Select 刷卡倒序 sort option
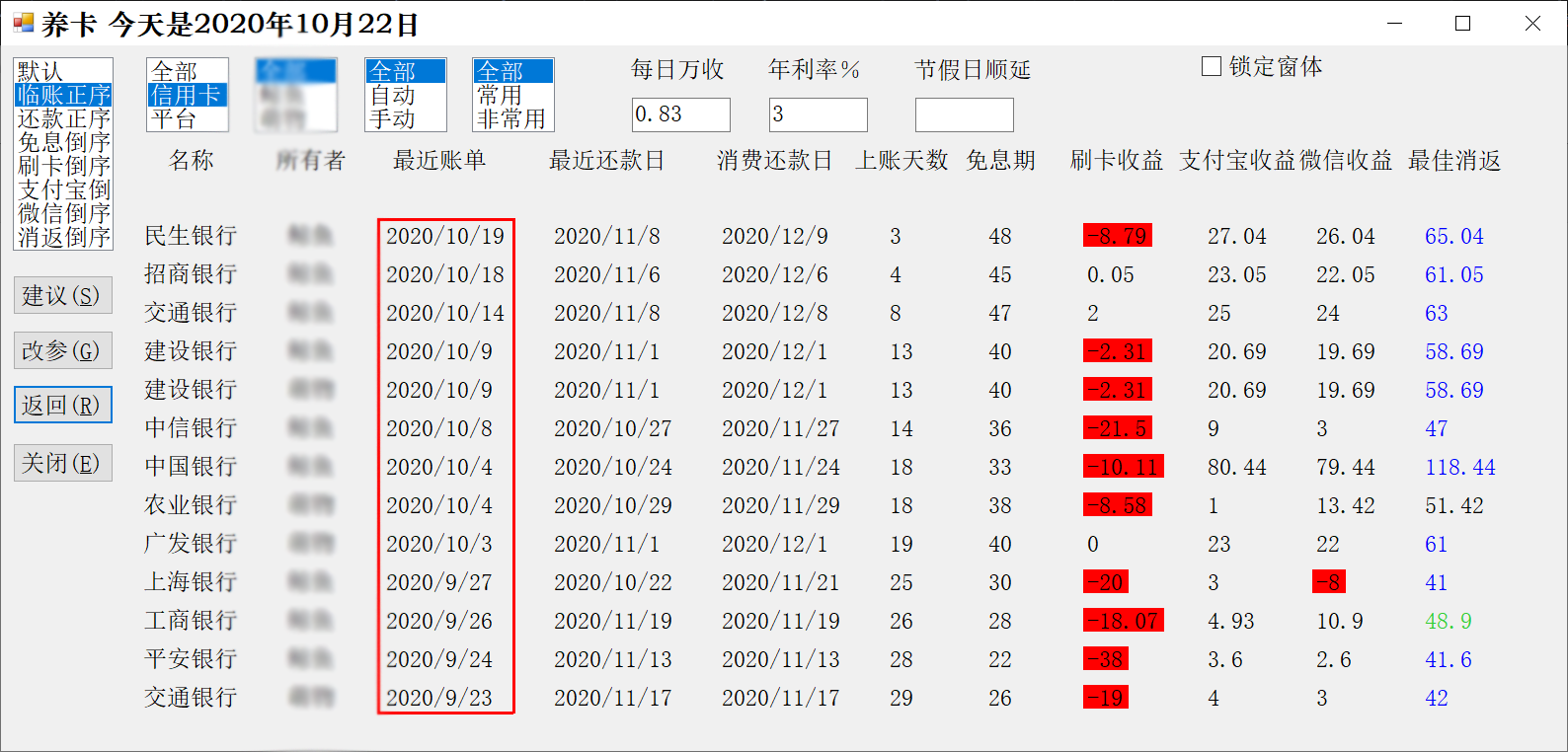Viewport: 1568px width, 752px height. [x=63, y=166]
